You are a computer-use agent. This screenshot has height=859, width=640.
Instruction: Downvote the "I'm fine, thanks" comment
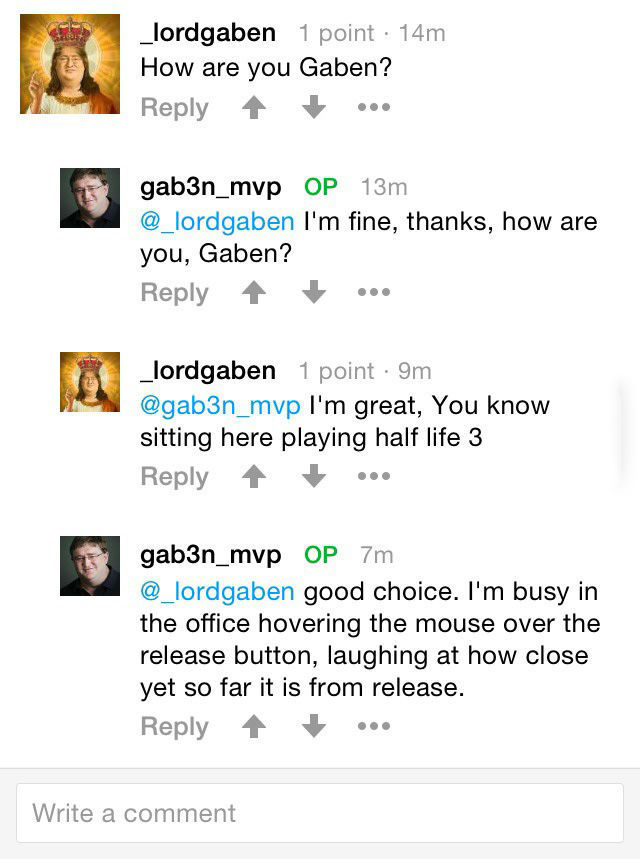314,292
